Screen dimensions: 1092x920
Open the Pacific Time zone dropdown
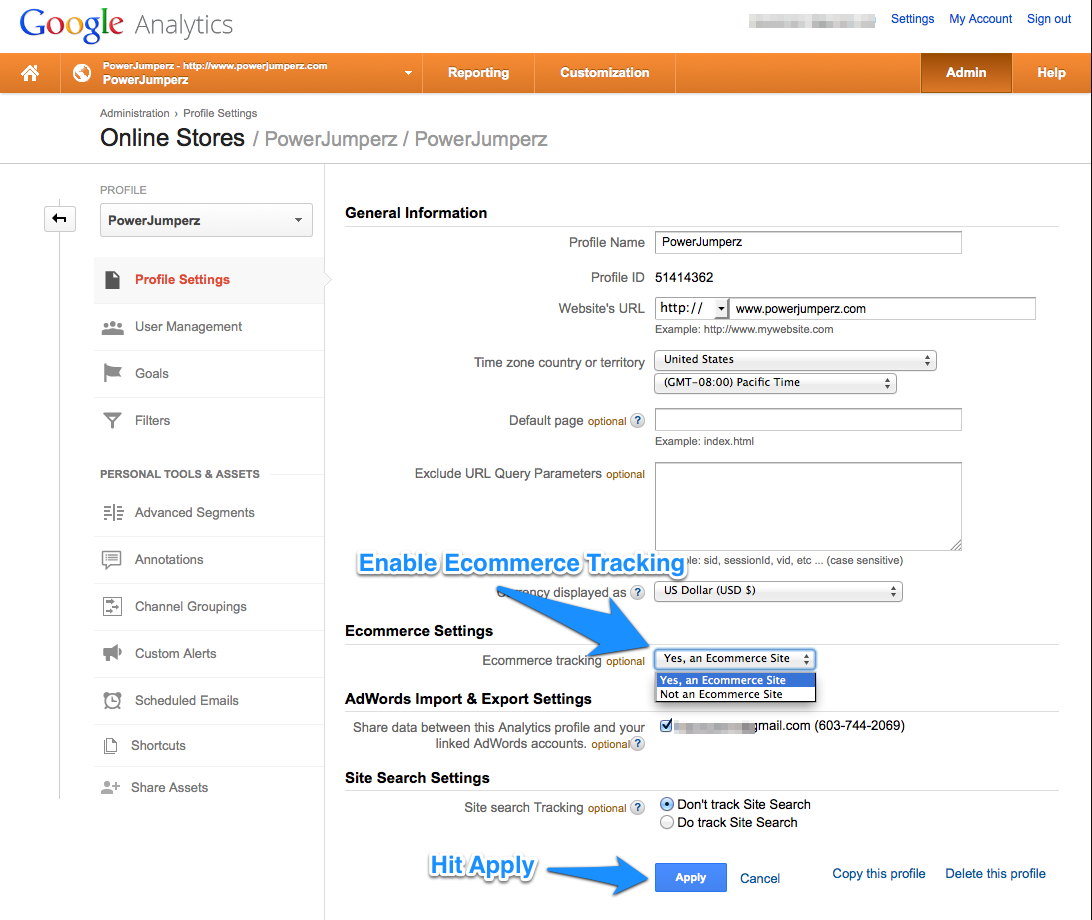pos(775,383)
